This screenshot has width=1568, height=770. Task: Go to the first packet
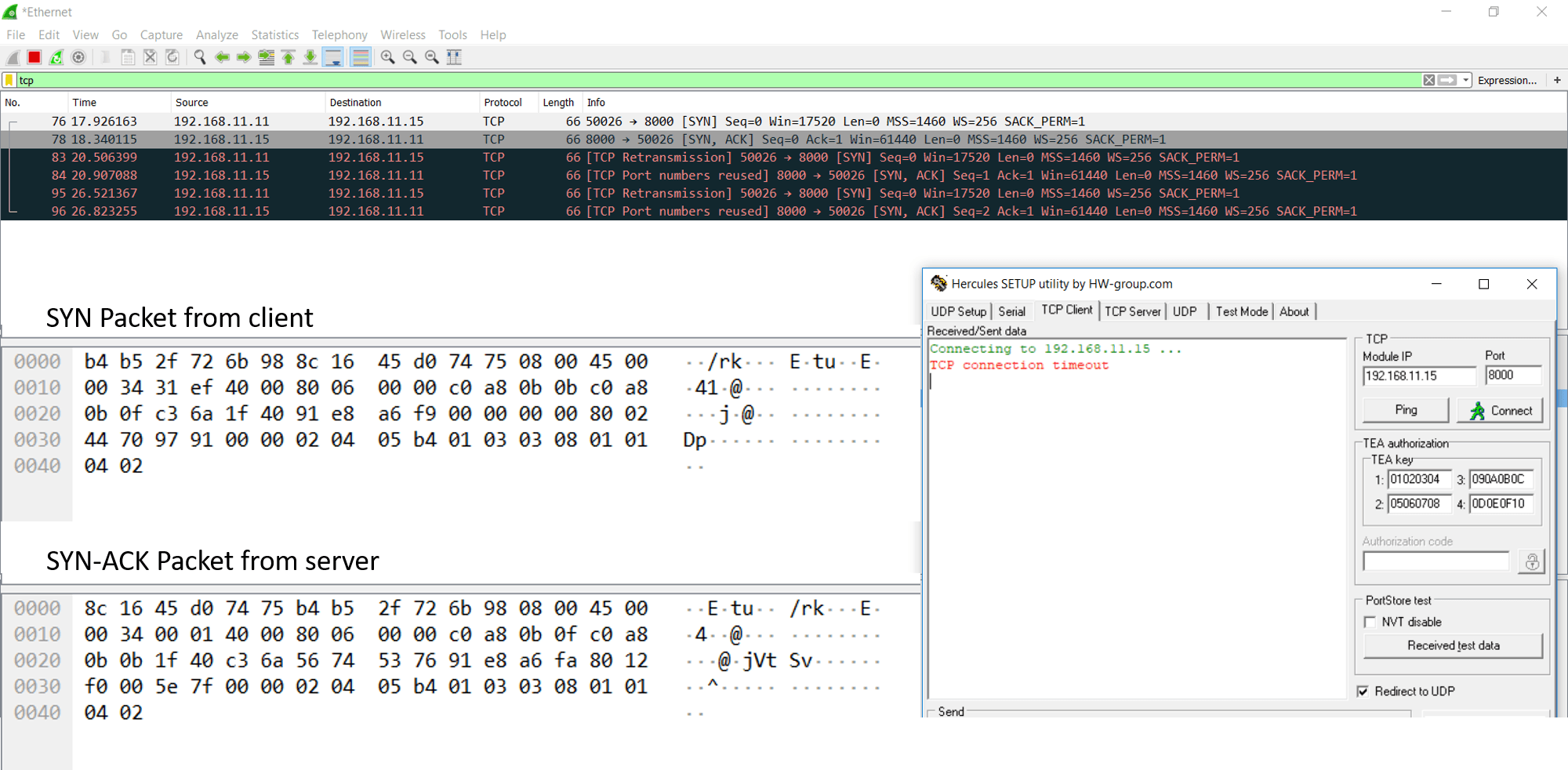coord(289,57)
